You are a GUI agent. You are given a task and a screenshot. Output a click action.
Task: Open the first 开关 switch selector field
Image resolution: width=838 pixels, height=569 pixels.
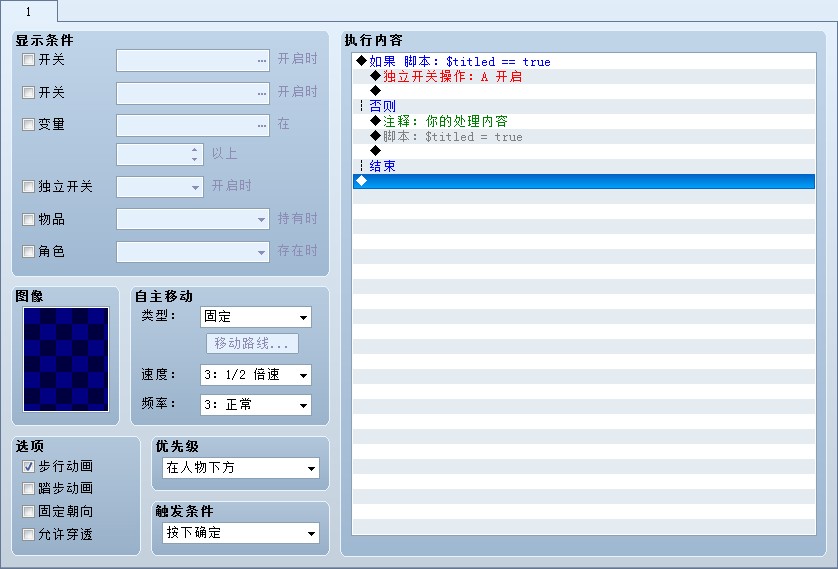click(193, 60)
